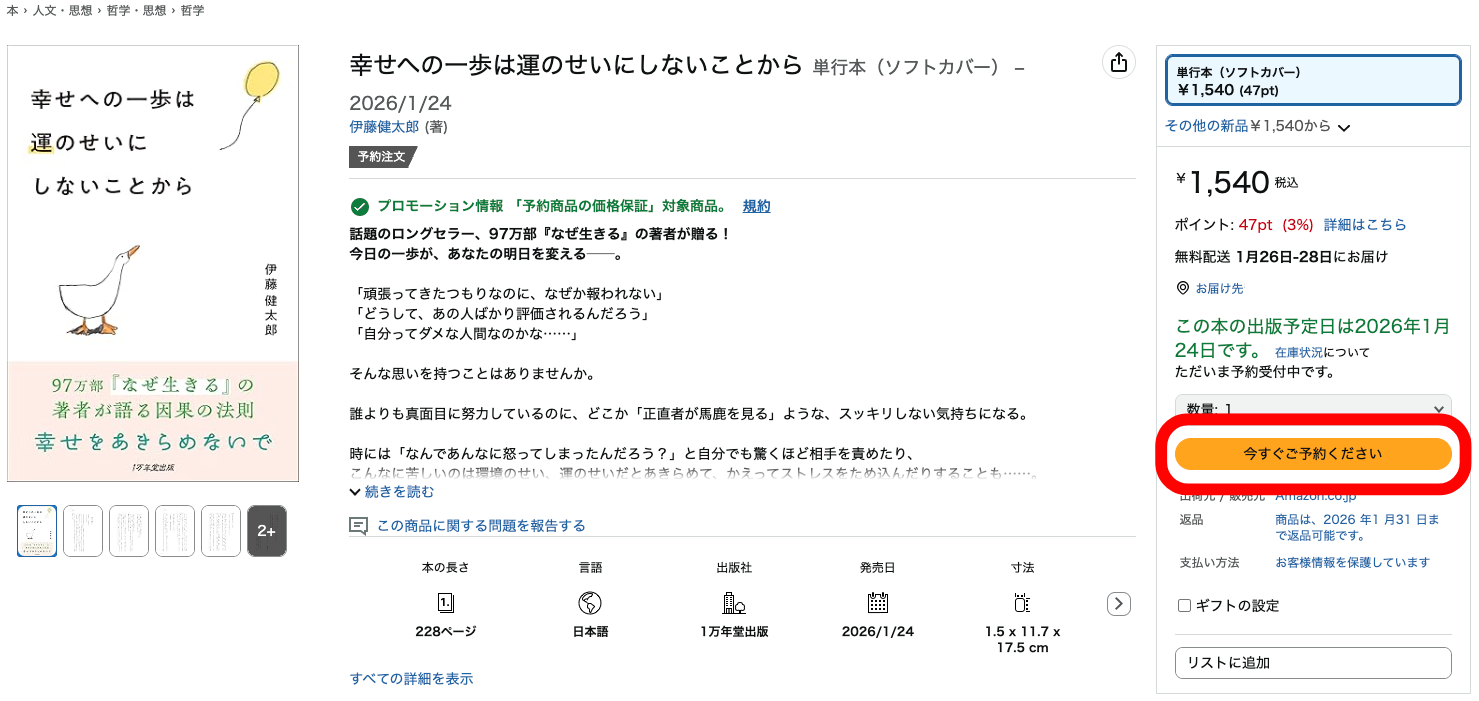Click the publisher building icon above 1万年堂出版
Image resolution: width=1479 pixels, height=701 pixels.
(x=734, y=603)
